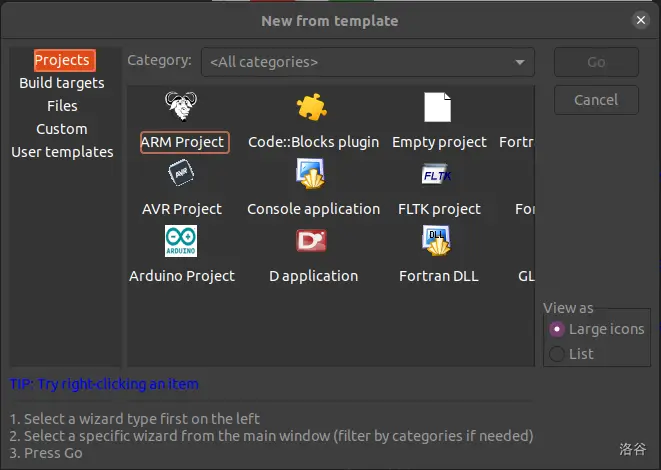Pick the Arduino Project icon
661x470 pixels.
point(181,241)
